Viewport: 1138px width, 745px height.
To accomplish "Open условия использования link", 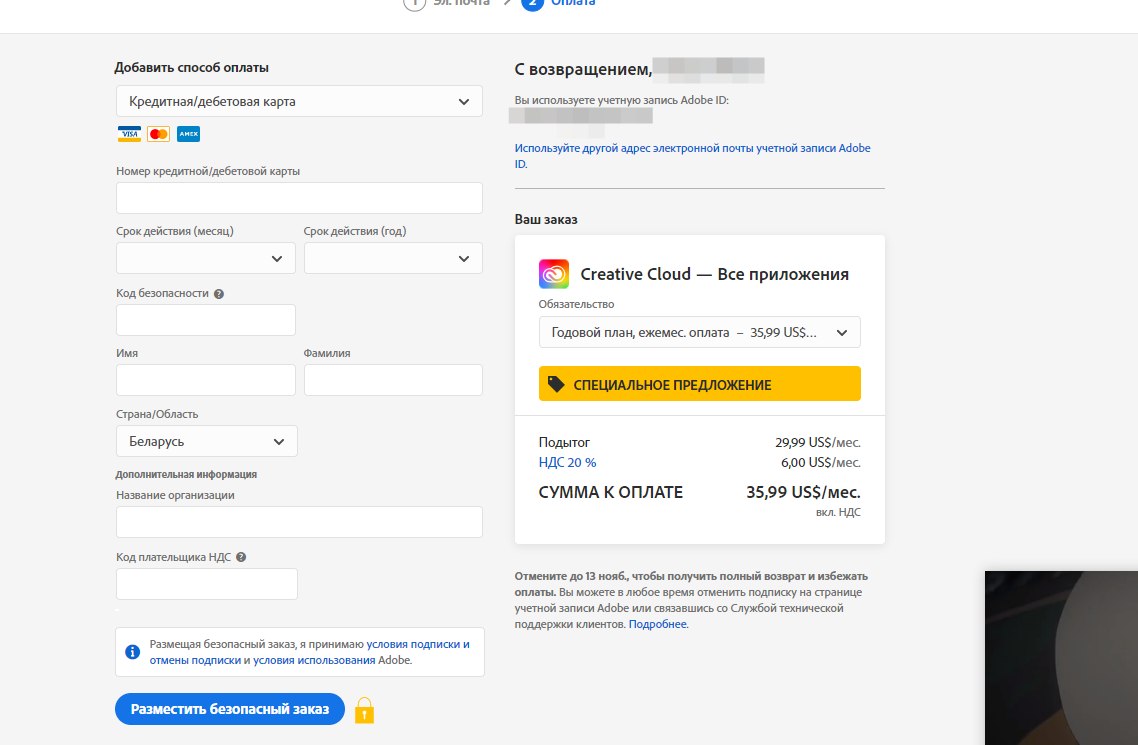I will click(x=314, y=660).
